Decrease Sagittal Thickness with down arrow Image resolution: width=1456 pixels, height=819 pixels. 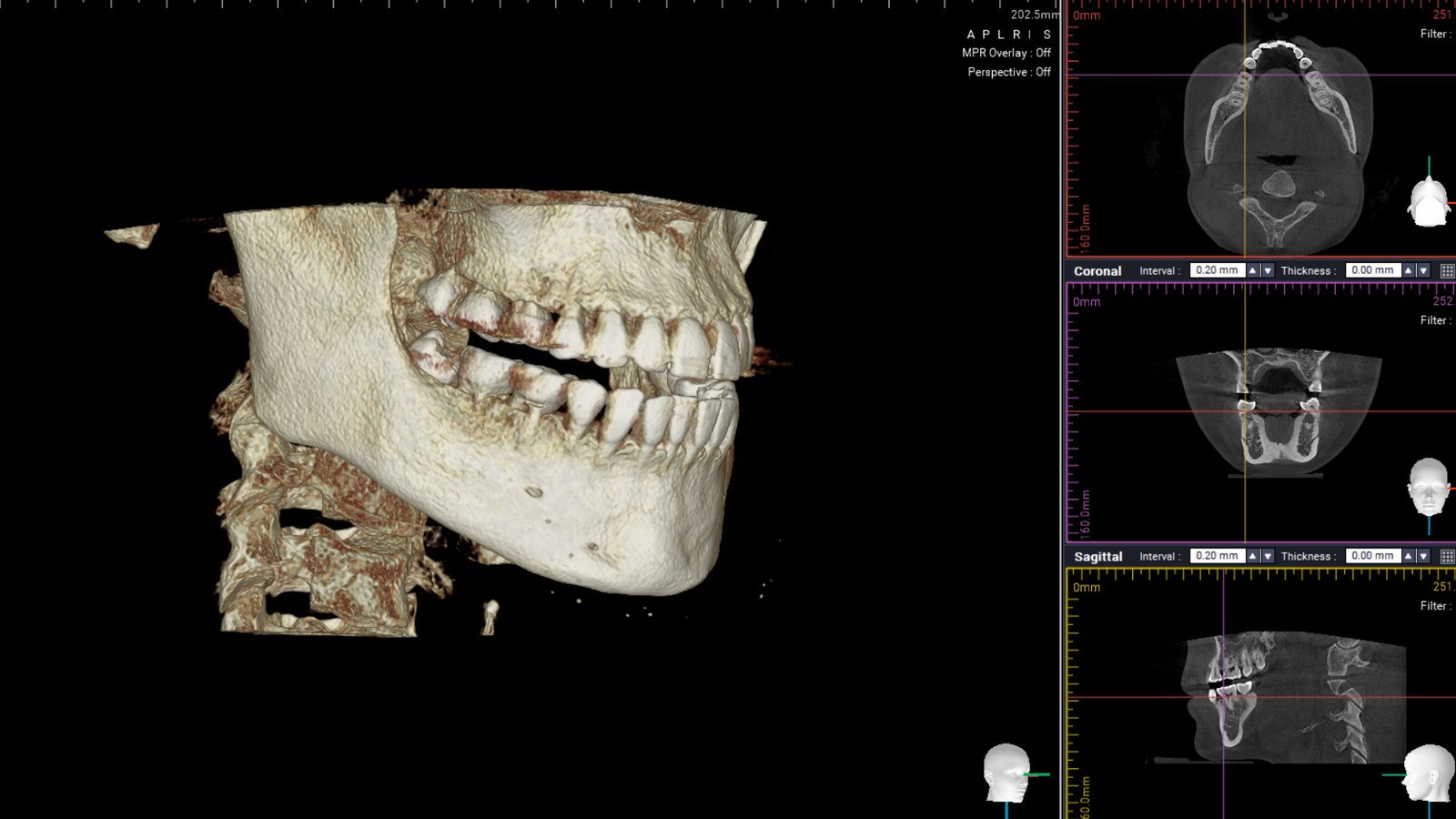tap(1423, 556)
